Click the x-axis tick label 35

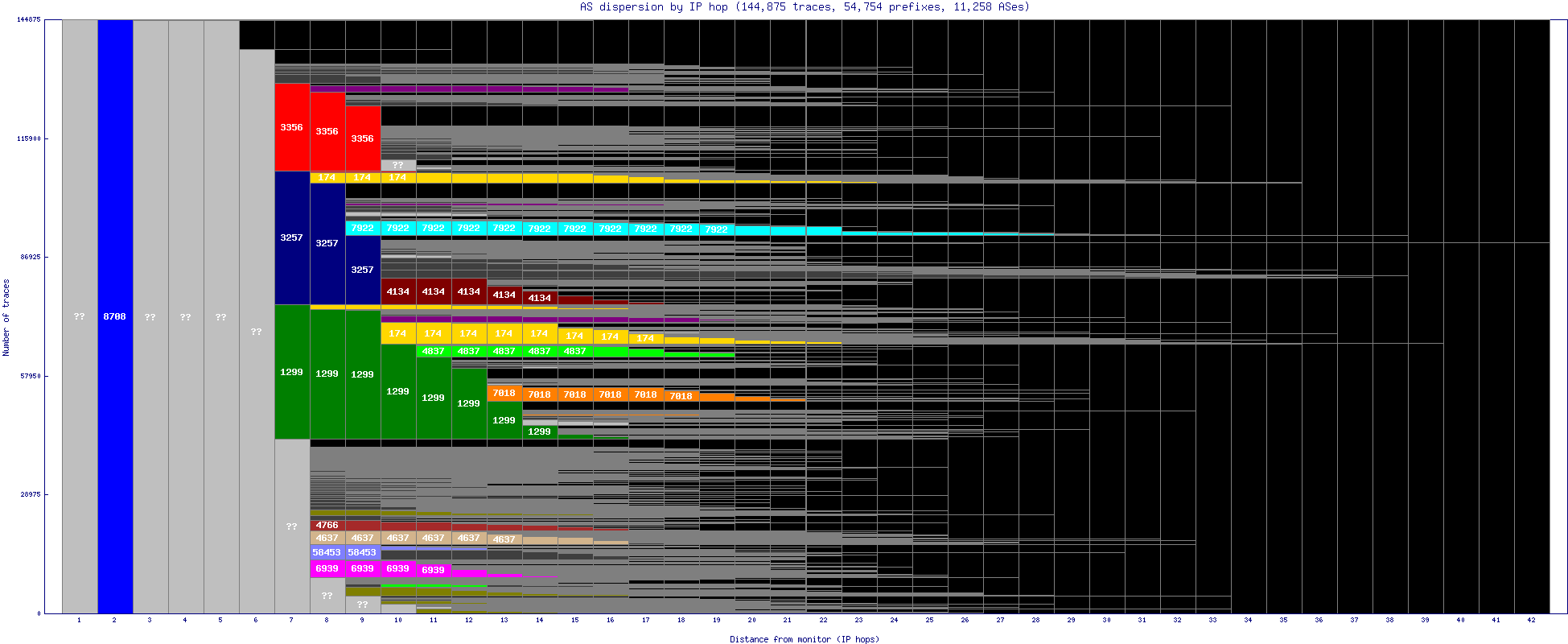tap(1283, 621)
